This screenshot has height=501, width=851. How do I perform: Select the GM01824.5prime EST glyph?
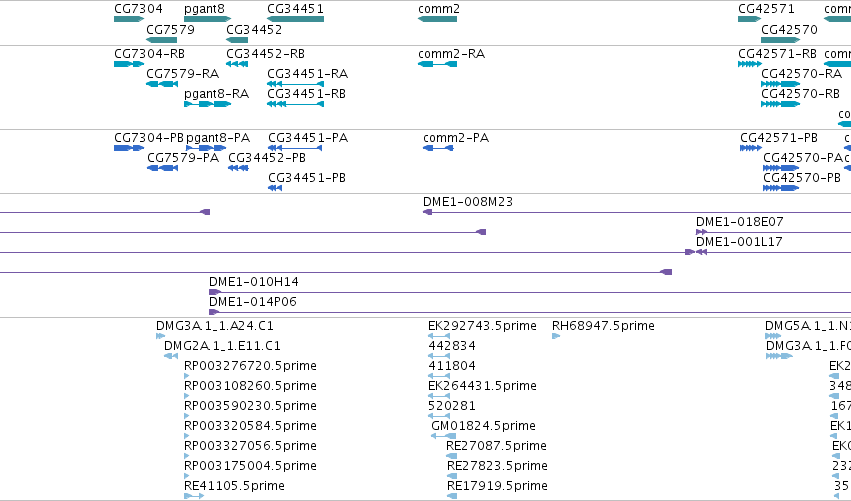(443, 436)
